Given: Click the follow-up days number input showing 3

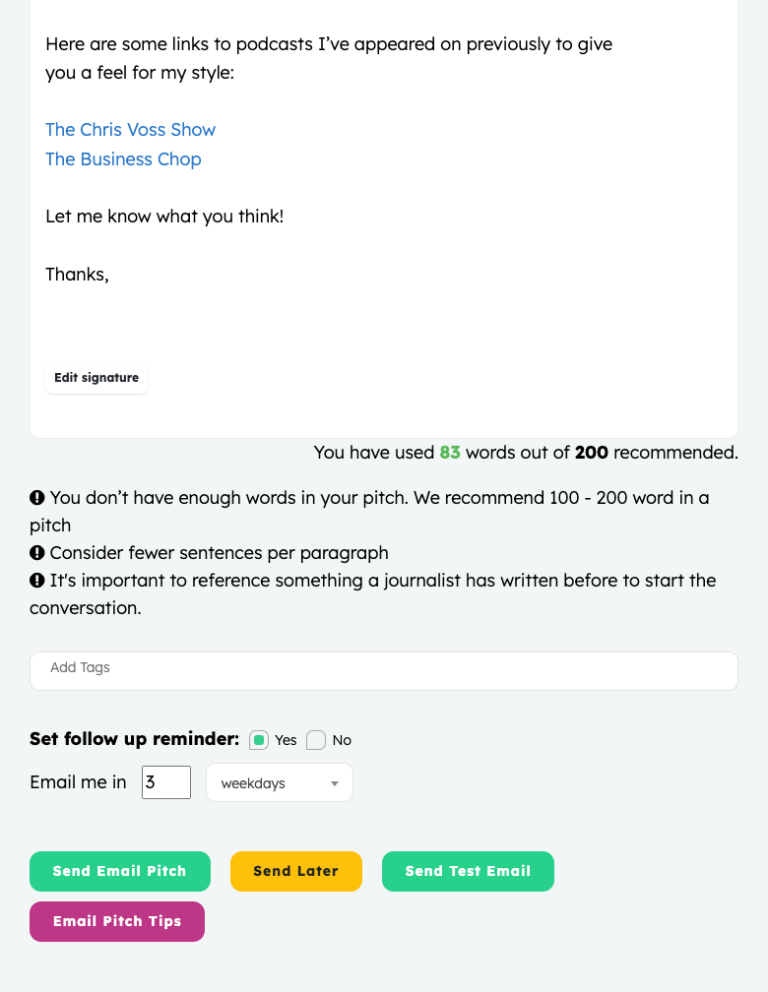Looking at the screenshot, I should [x=165, y=782].
